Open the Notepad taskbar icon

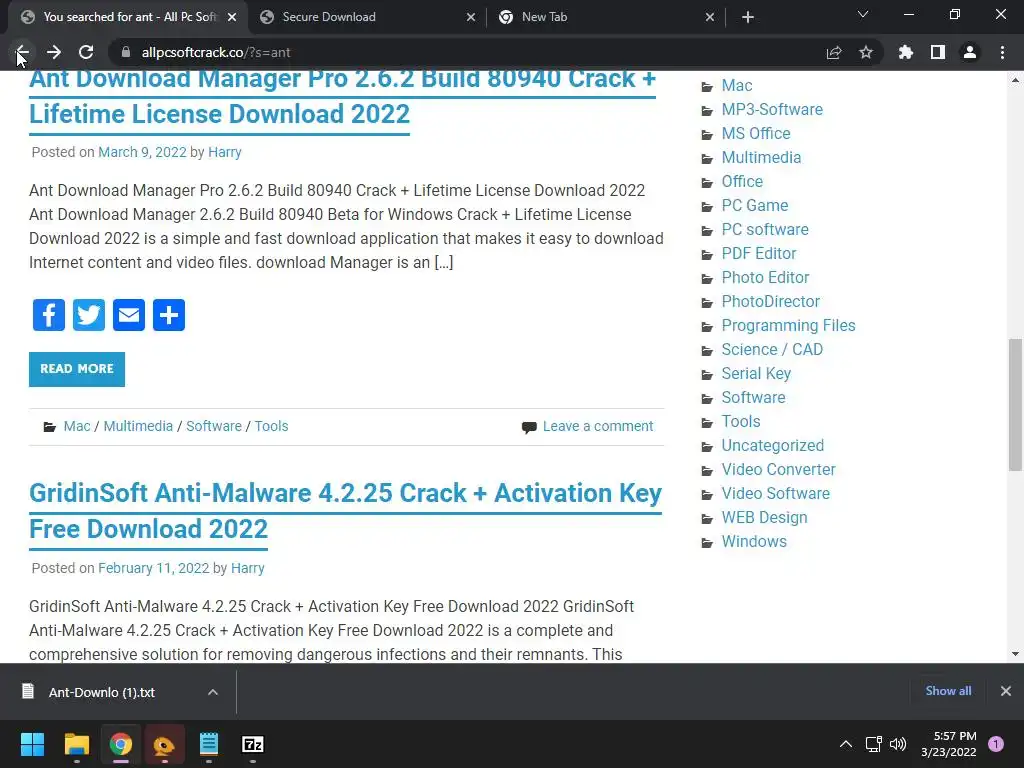point(208,744)
